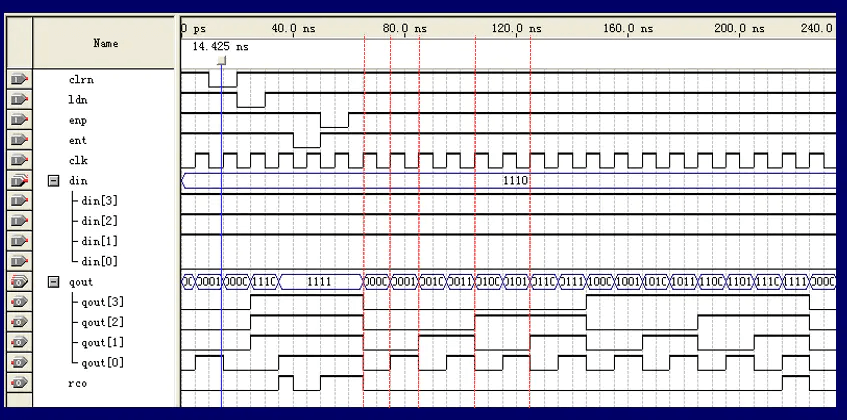This screenshot has width=847, height=420.
Task: Click the output pin icon for qout[1]
Action: click(19, 342)
